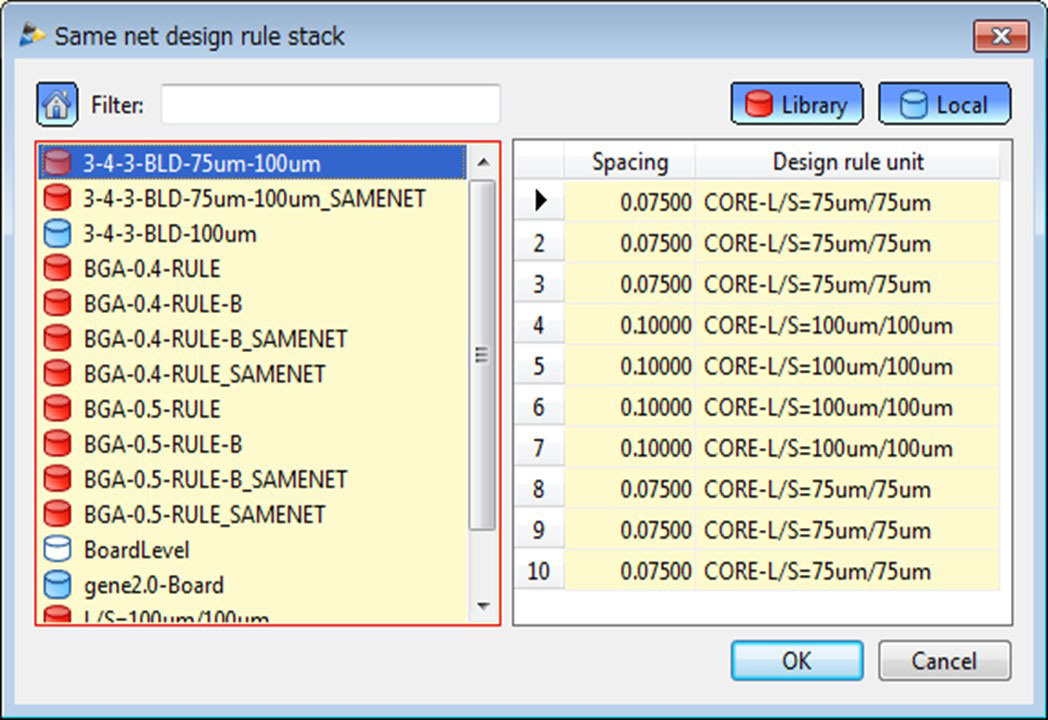Select the gene2.0-Board entry
The width and height of the screenshot is (1048, 720).
(253, 585)
